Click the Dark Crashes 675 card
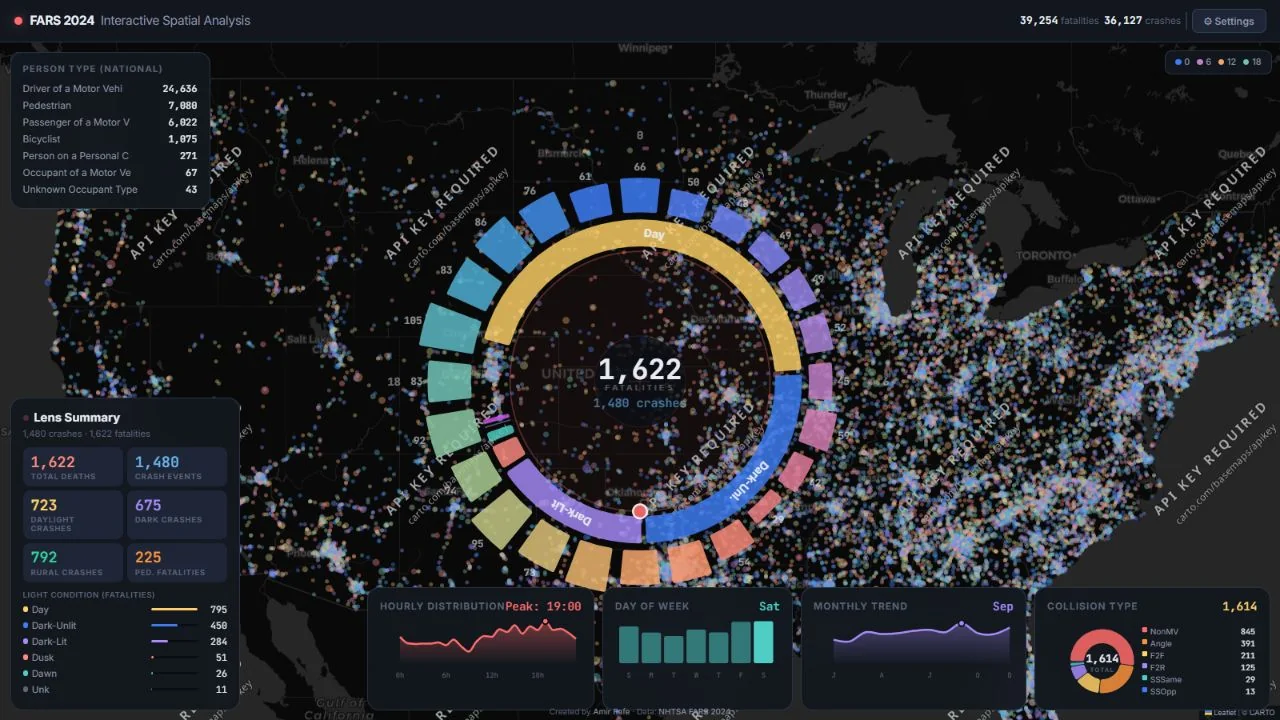Viewport: 1280px width, 720px height. tap(177, 514)
